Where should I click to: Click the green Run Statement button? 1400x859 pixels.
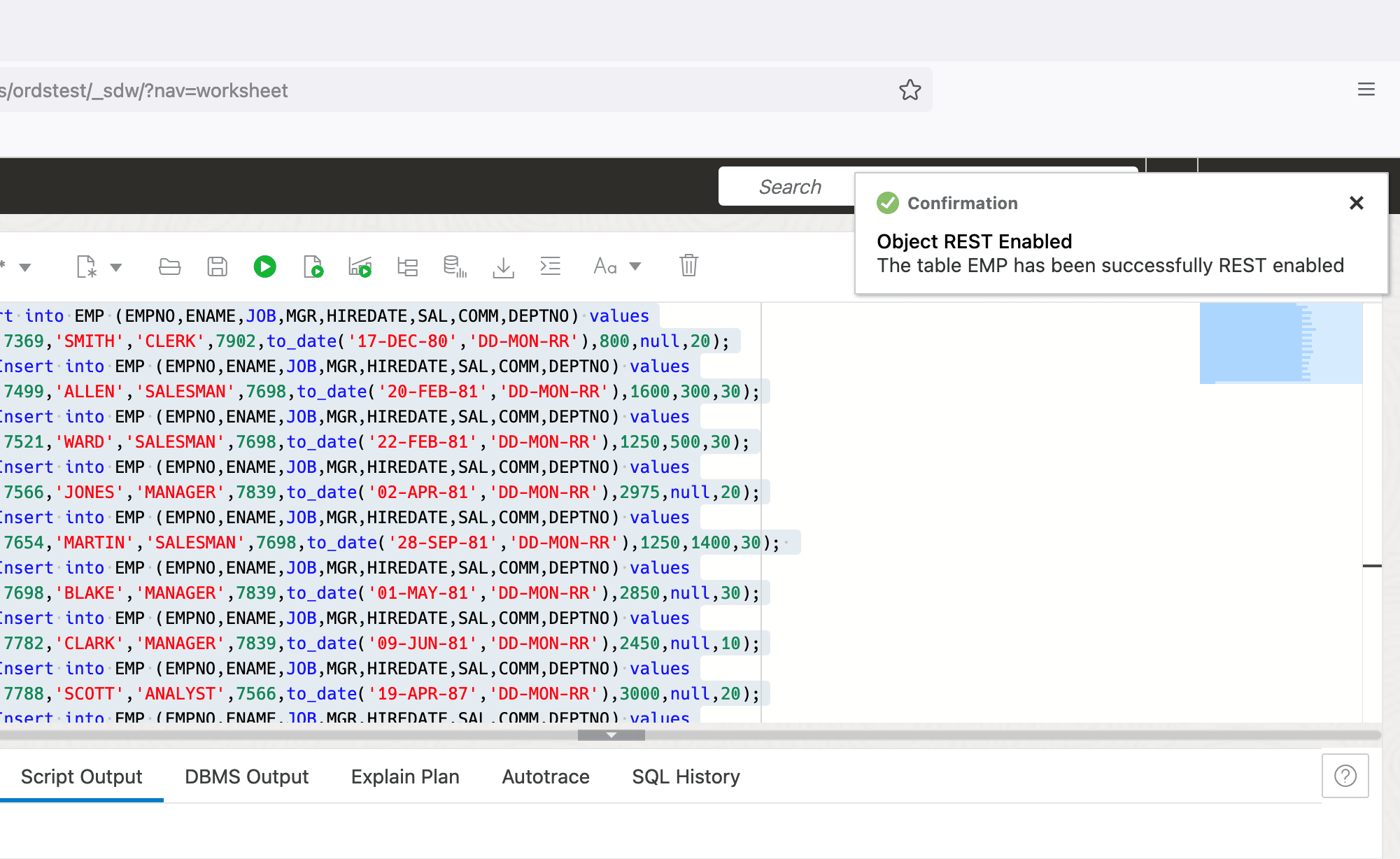pos(264,267)
